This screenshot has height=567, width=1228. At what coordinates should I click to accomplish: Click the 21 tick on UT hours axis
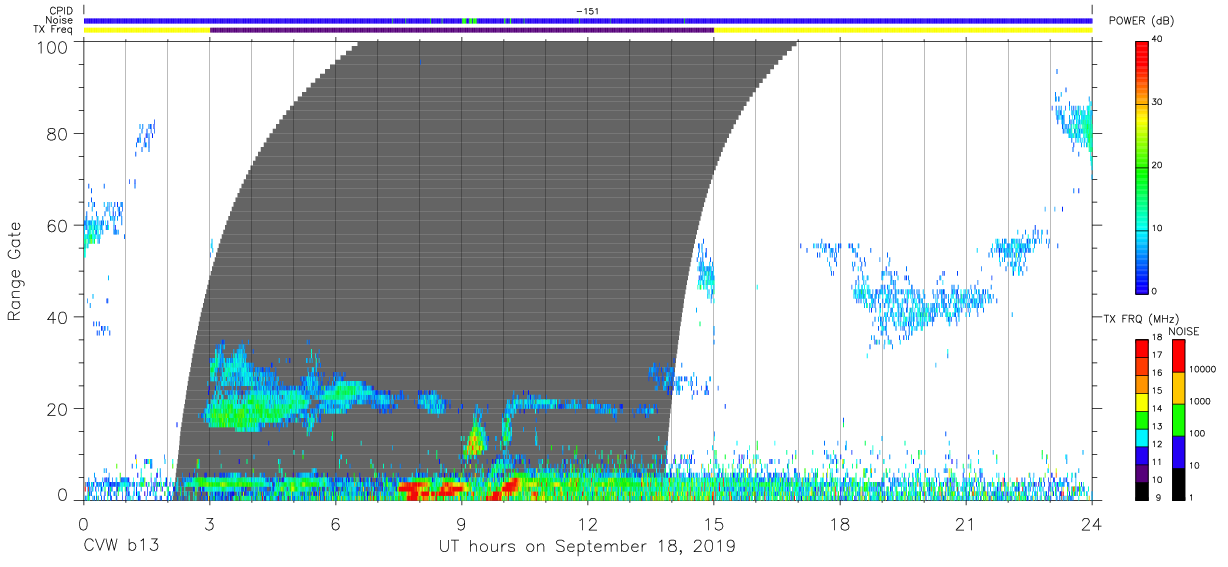pyautogui.click(x=966, y=523)
